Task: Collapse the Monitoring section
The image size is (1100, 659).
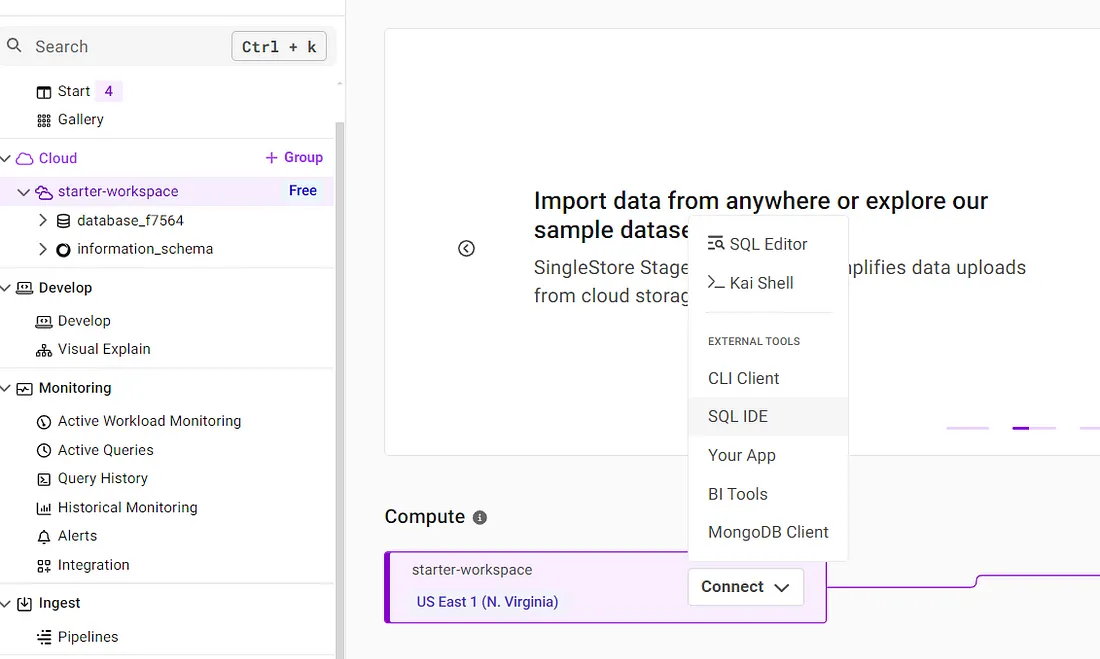Action: click(x=6, y=389)
